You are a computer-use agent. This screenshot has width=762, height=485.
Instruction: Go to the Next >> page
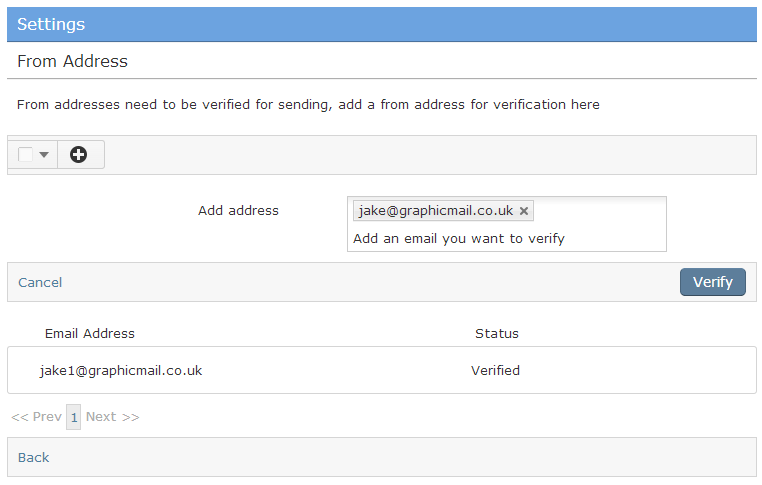[x=112, y=417]
